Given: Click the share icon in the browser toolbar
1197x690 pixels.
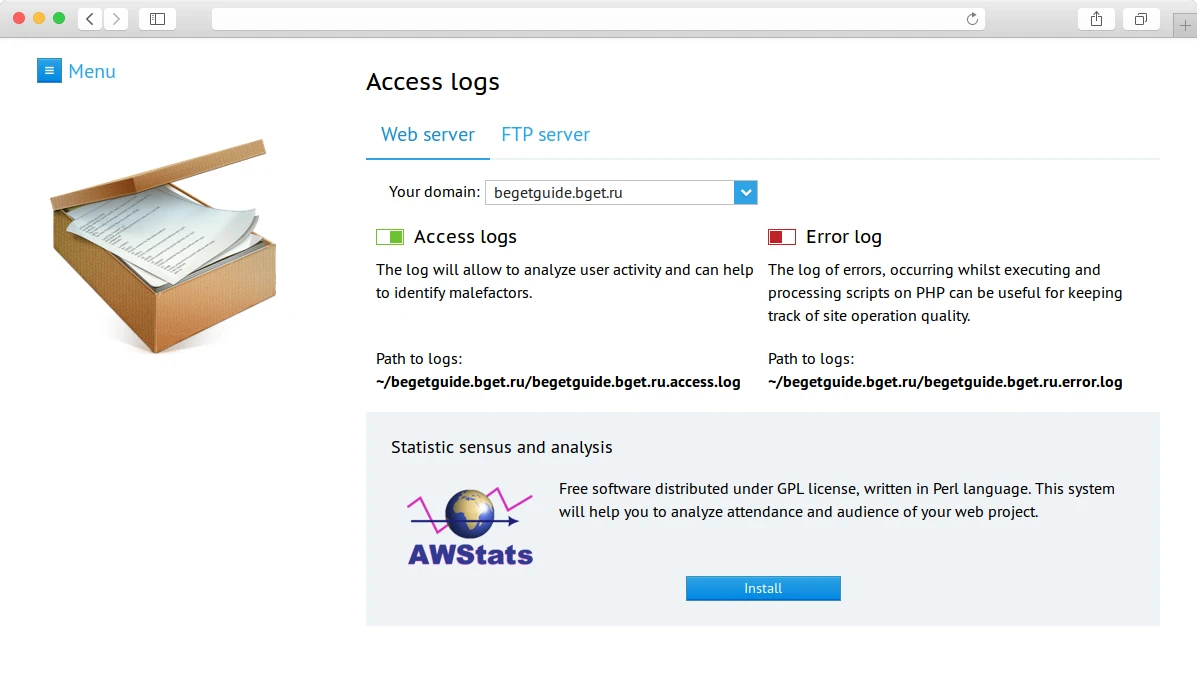Looking at the screenshot, I should pyautogui.click(x=1096, y=18).
